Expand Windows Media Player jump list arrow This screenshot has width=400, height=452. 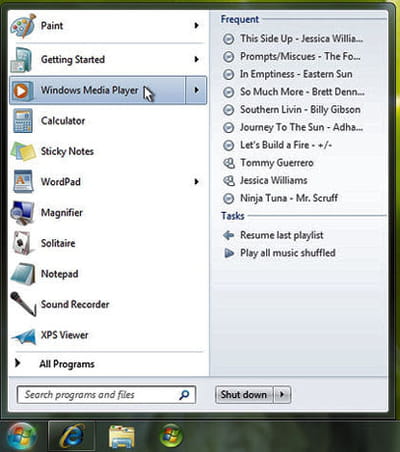point(196,90)
